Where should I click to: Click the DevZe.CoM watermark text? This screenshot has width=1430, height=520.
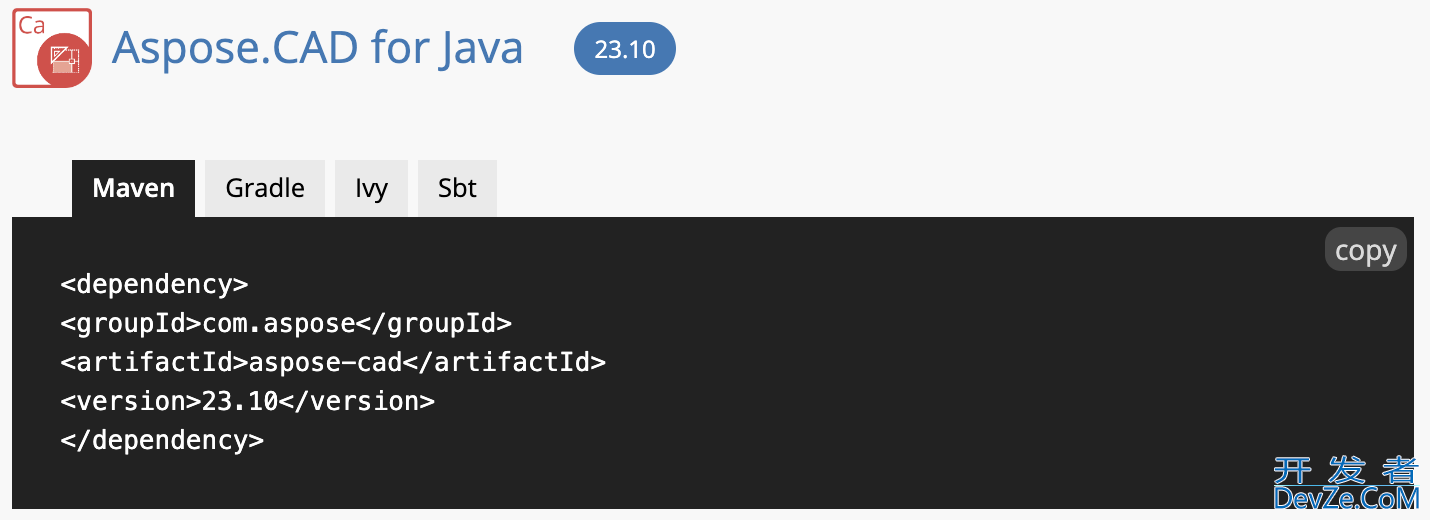click(x=1346, y=497)
